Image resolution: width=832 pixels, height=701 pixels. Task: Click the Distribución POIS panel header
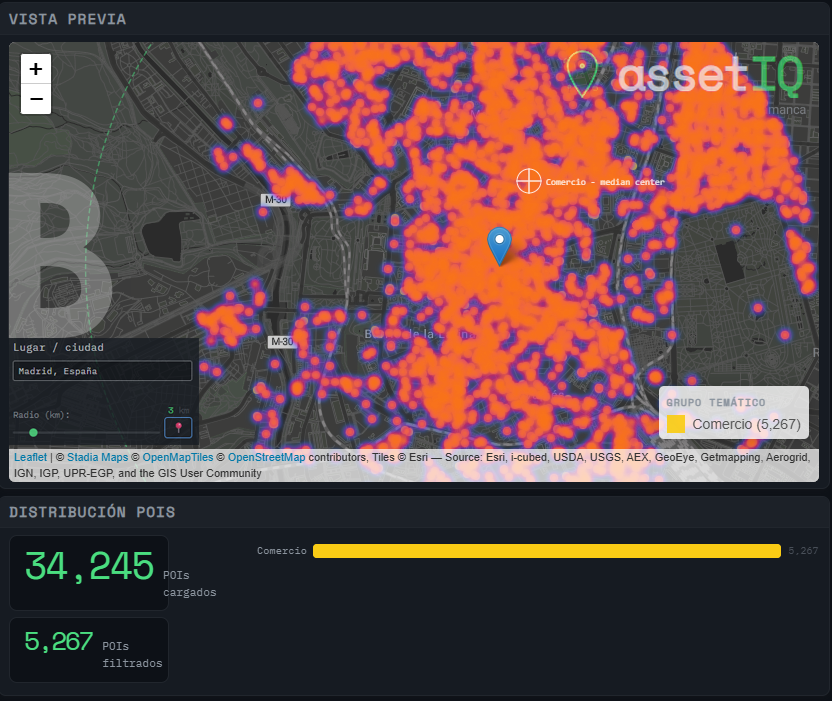click(92, 512)
